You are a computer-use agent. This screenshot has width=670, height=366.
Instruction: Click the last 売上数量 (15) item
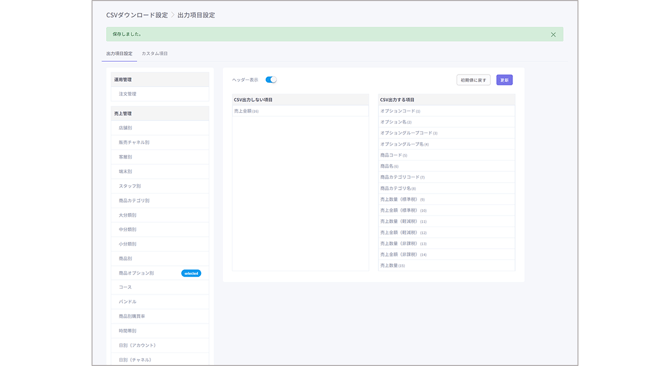tap(447, 266)
